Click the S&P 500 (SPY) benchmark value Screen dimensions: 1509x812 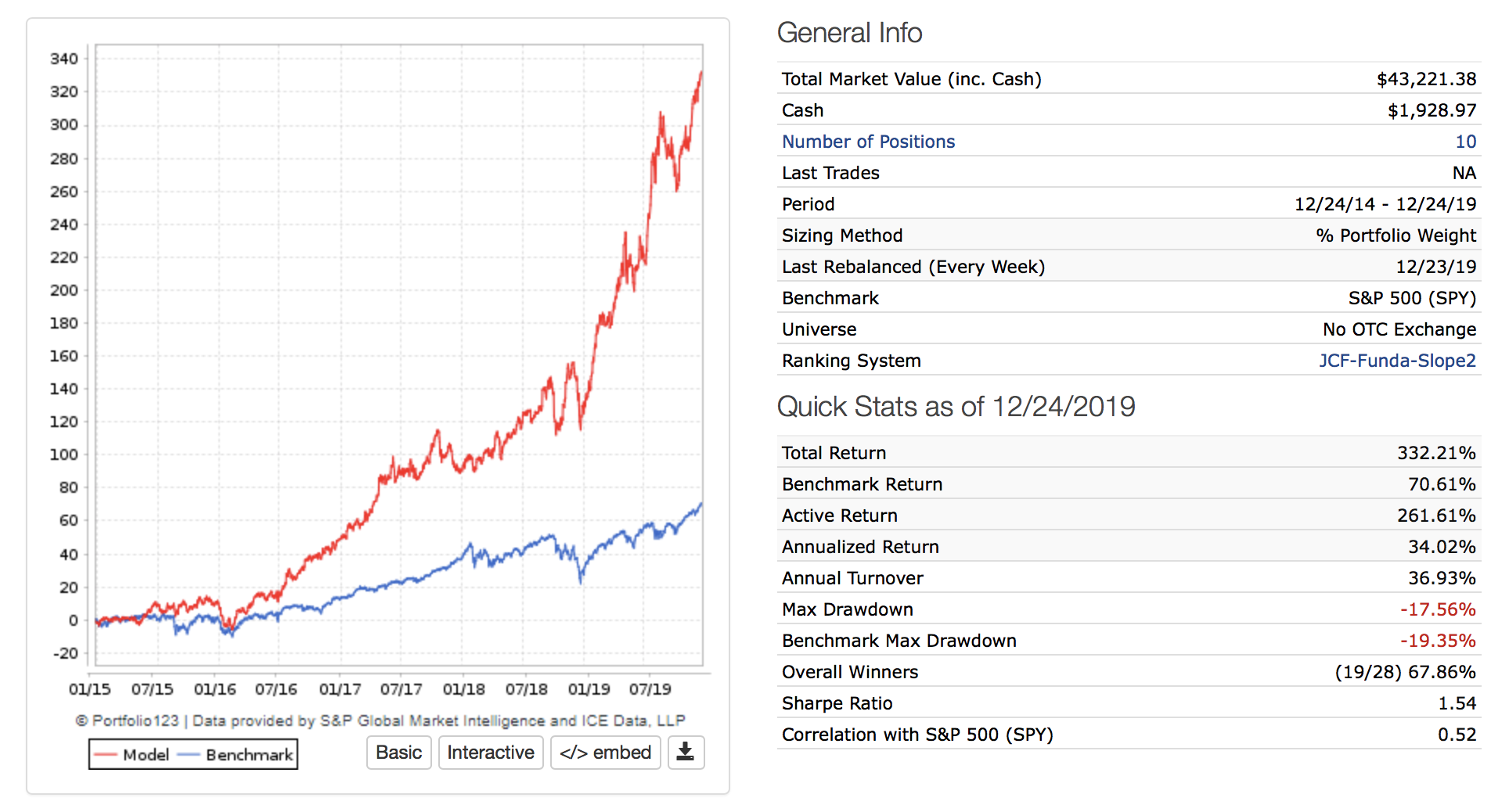(x=1411, y=298)
